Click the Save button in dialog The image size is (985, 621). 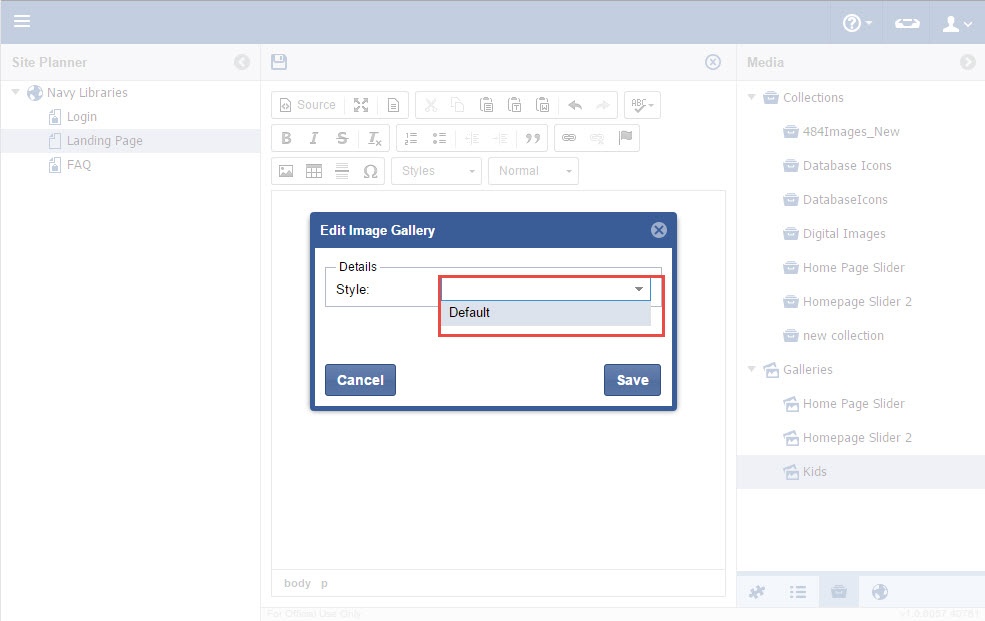point(632,380)
